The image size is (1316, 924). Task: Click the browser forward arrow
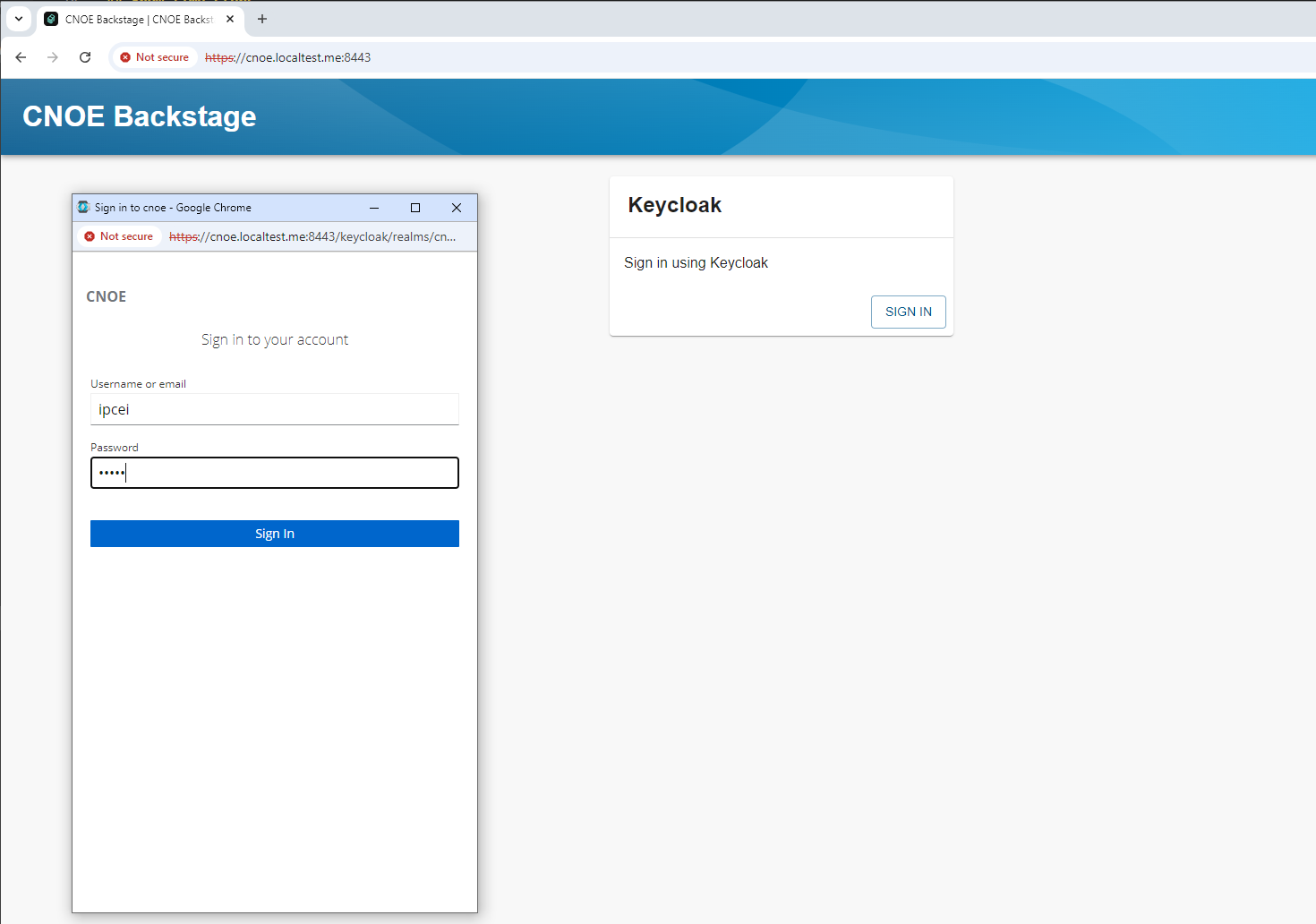(x=53, y=57)
